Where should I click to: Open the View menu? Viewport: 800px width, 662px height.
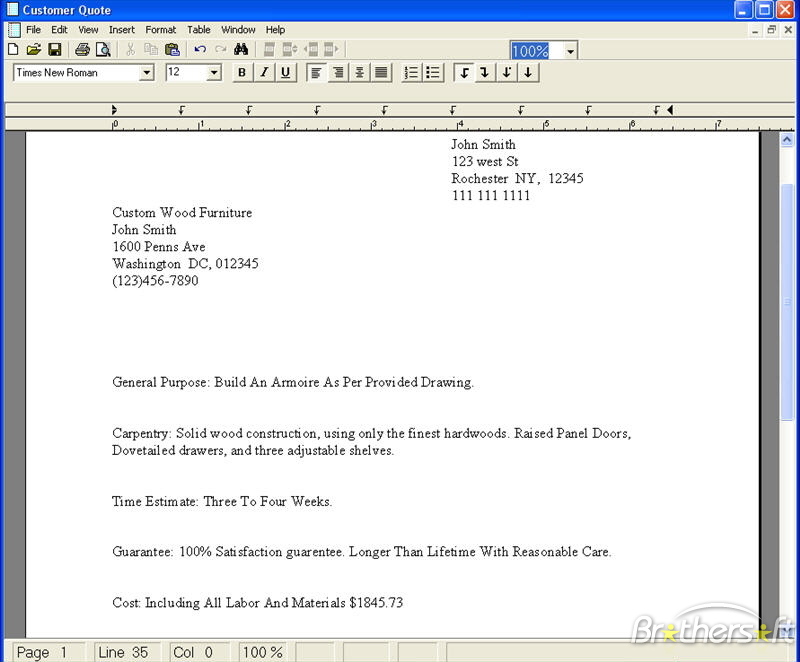click(88, 30)
